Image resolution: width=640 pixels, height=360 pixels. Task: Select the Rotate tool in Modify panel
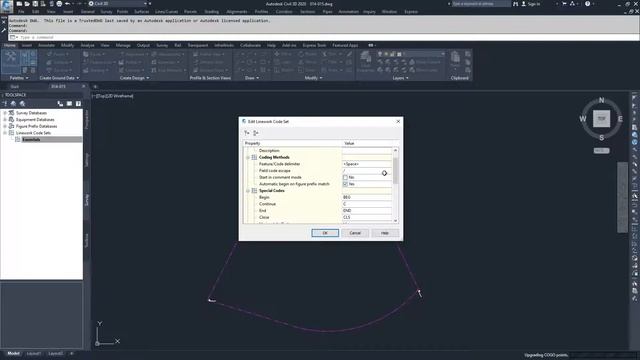coord(307,54)
